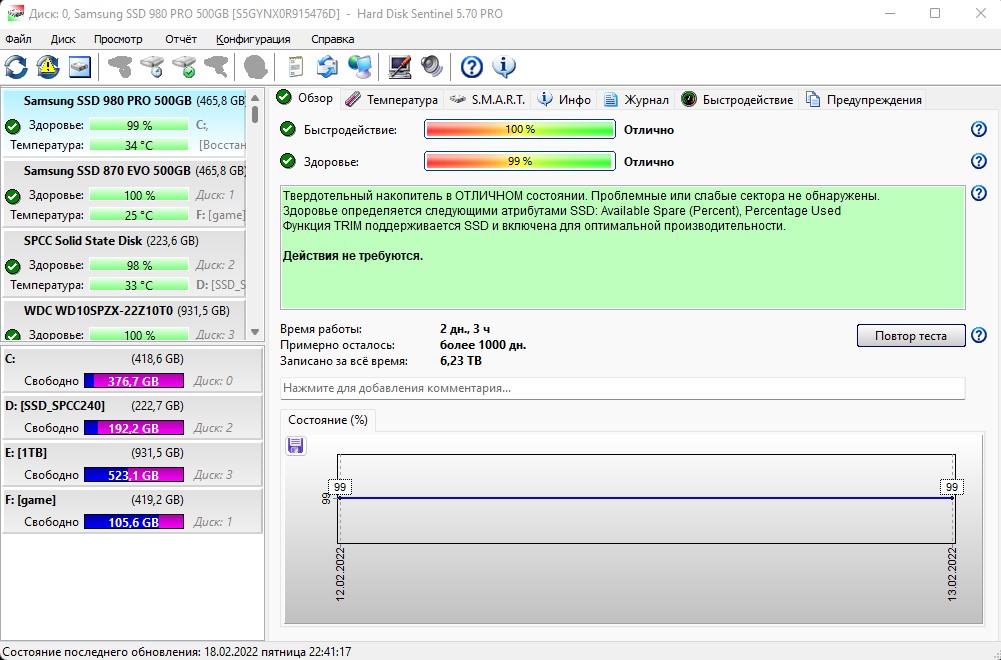Open the Просмотр menu
This screenshot has height=660, width=1001.
click(x=118, y=39)
